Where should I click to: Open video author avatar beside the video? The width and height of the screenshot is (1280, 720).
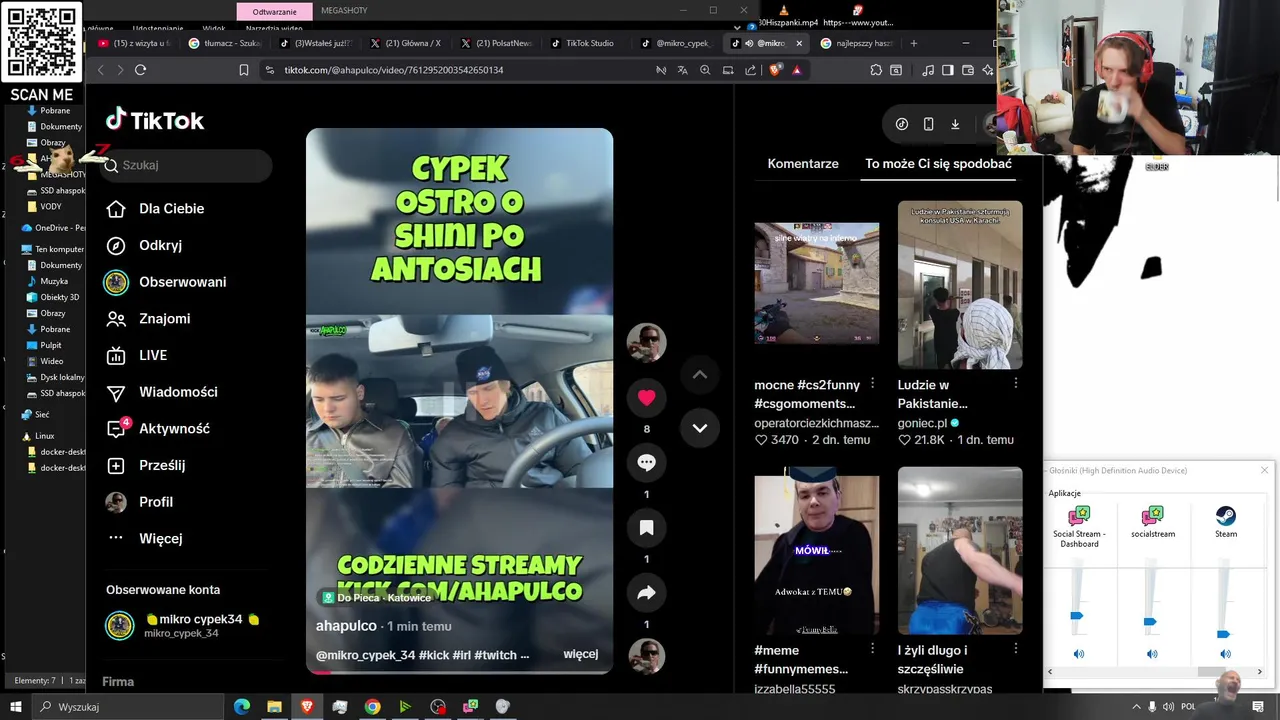[x=646, y=343]
